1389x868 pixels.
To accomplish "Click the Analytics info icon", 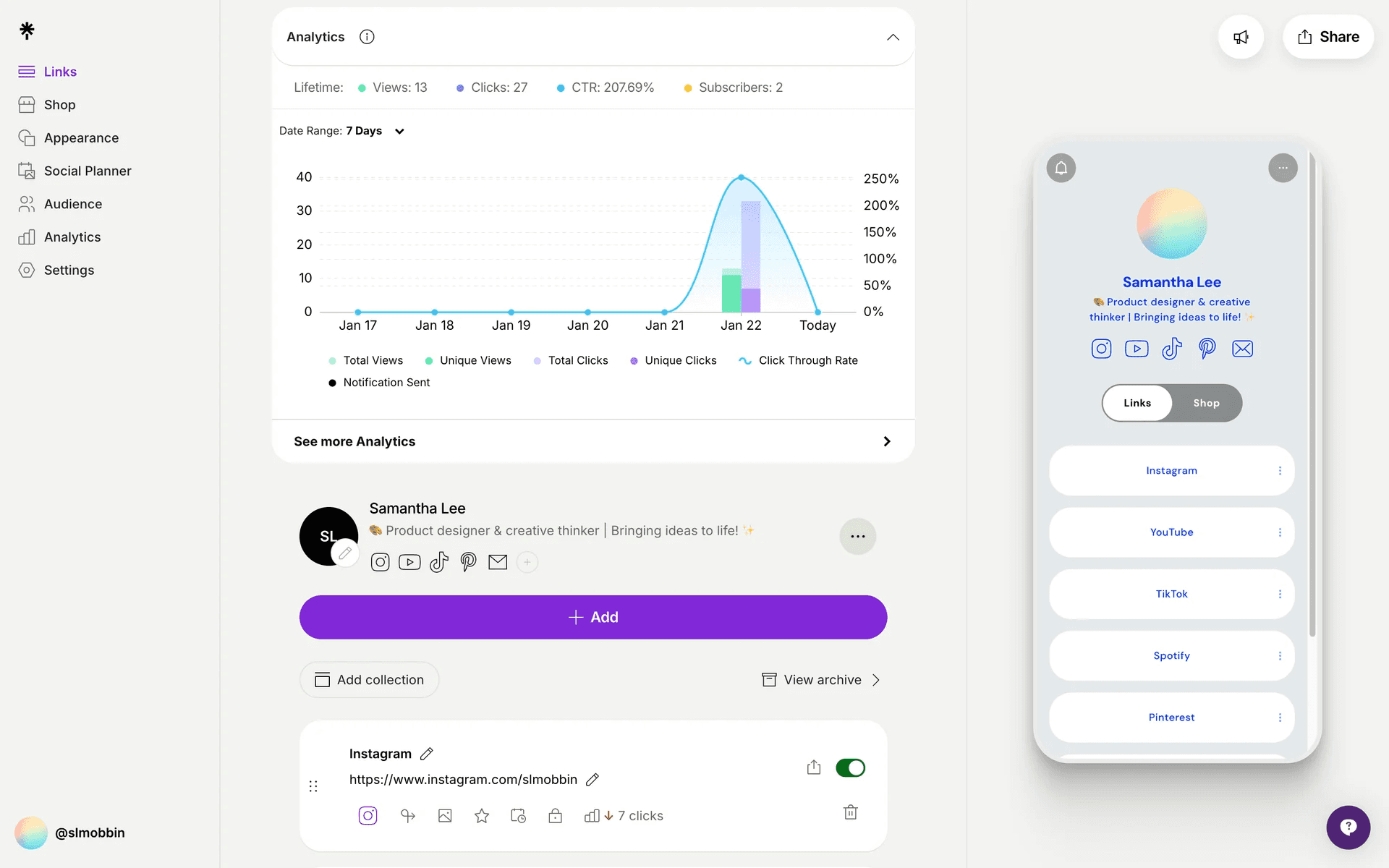I will point(367,37).
